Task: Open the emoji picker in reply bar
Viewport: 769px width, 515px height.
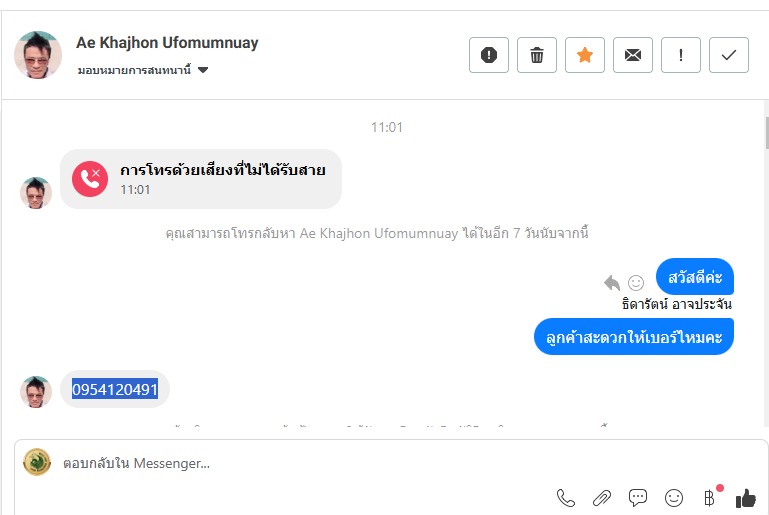Action: [x=674, y=497]
